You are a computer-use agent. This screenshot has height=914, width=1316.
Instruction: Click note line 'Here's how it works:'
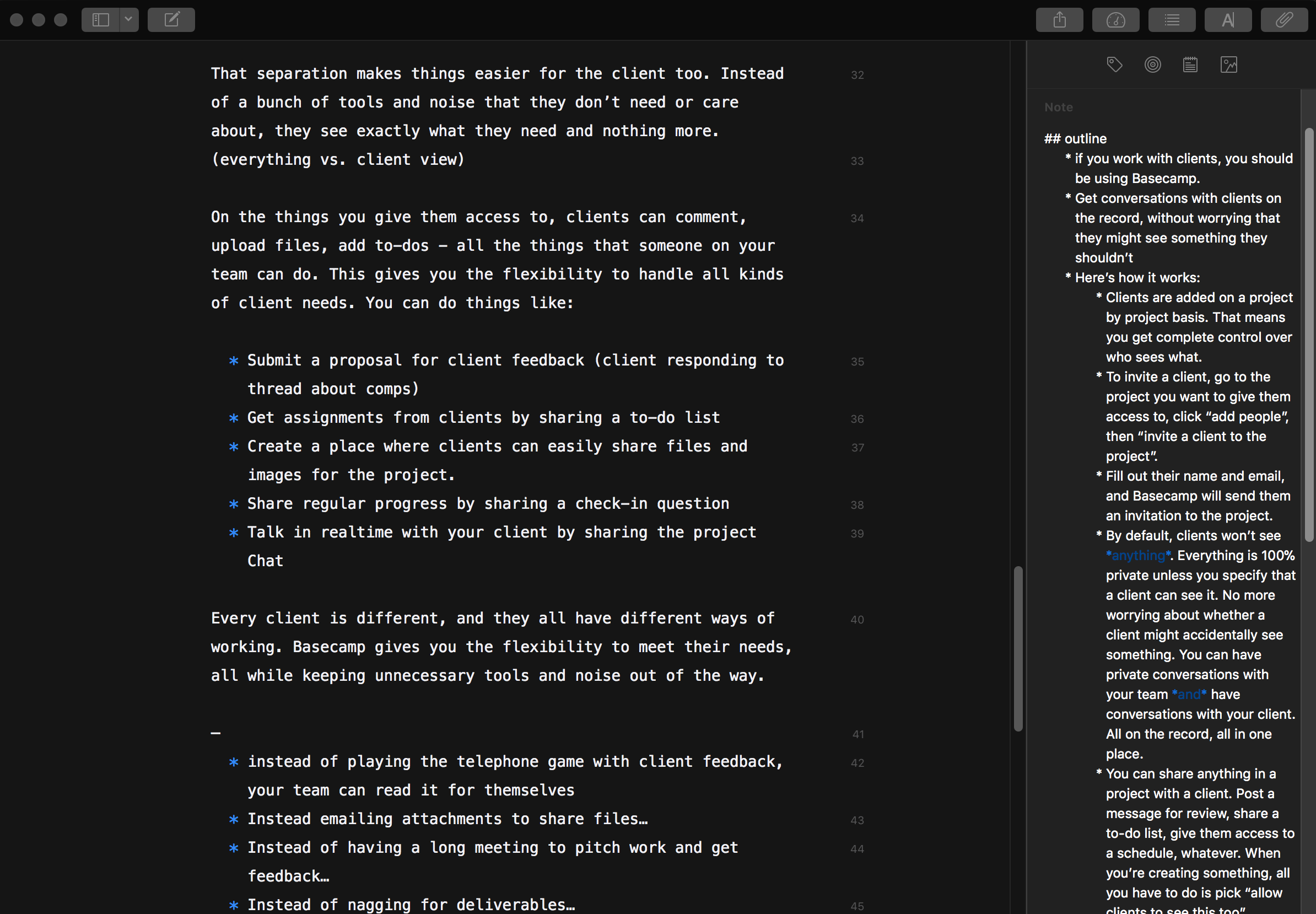(x=1137, y=278)
